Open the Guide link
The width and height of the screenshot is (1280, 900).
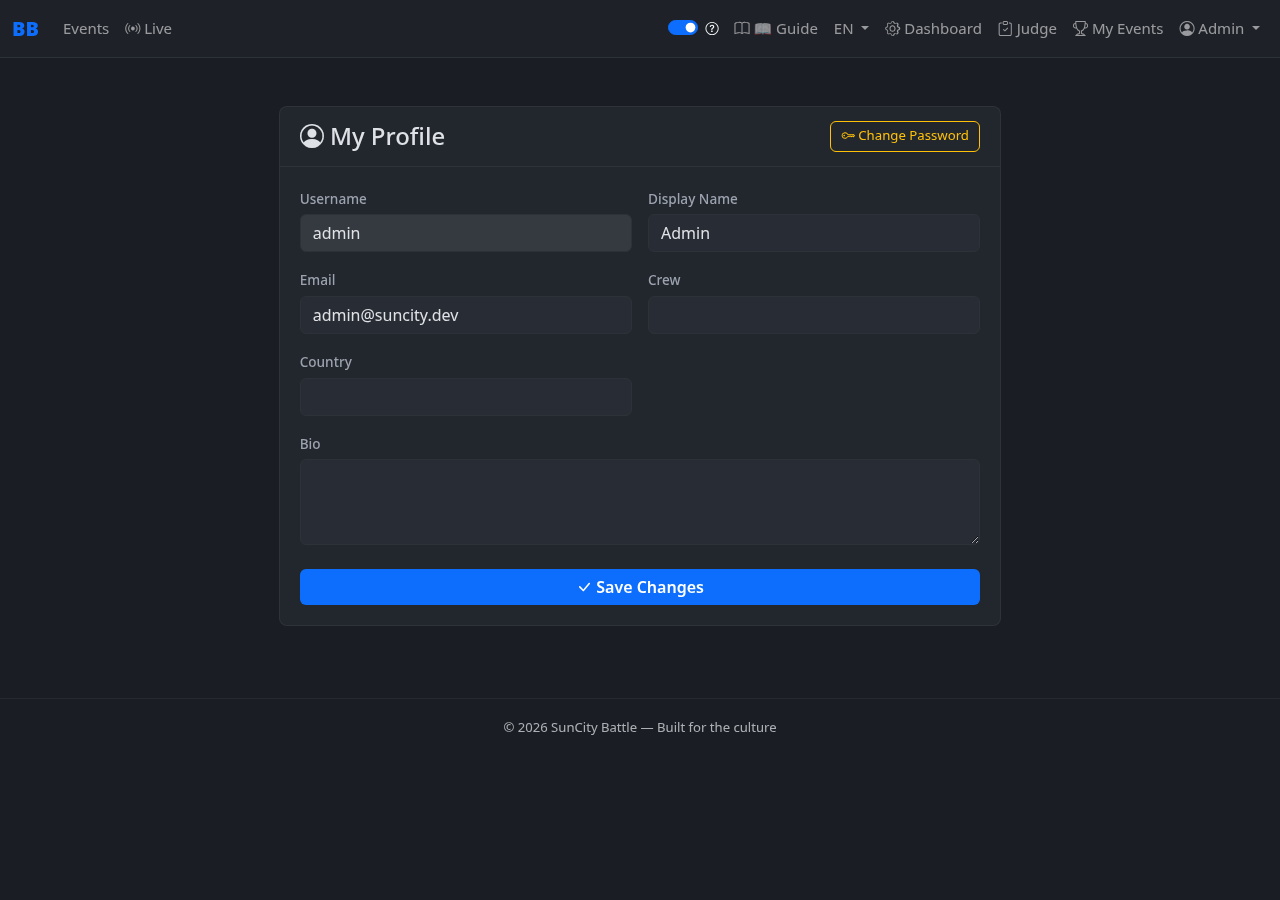[x=776, y=29]
